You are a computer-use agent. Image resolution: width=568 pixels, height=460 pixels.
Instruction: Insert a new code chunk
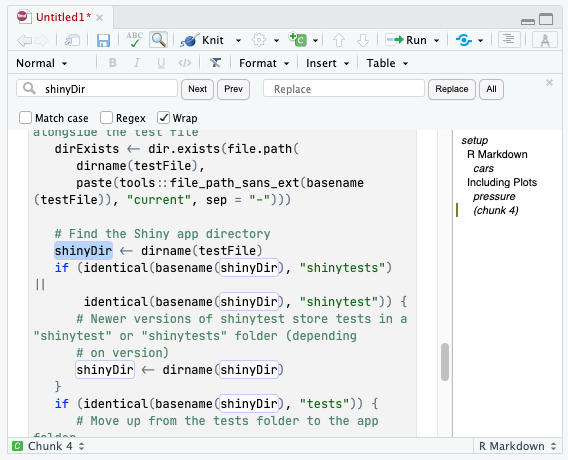click(298, 39)
